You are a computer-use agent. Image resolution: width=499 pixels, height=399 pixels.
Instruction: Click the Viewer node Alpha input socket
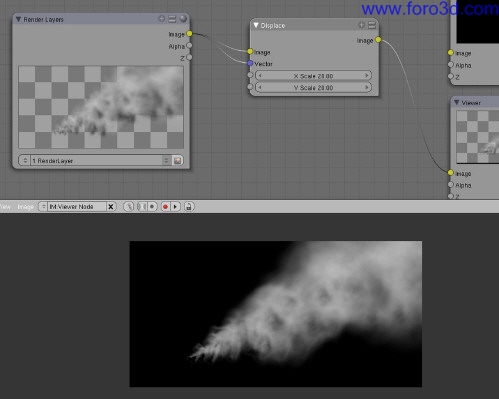pos(451,184)
